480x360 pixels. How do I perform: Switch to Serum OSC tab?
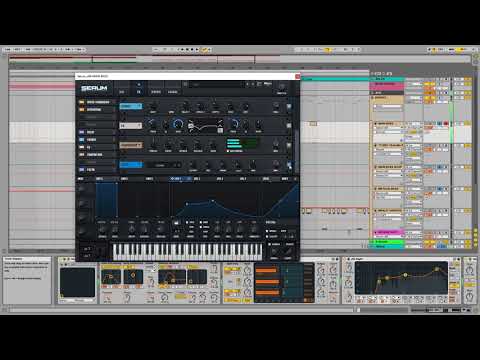(x=122, y=92)
